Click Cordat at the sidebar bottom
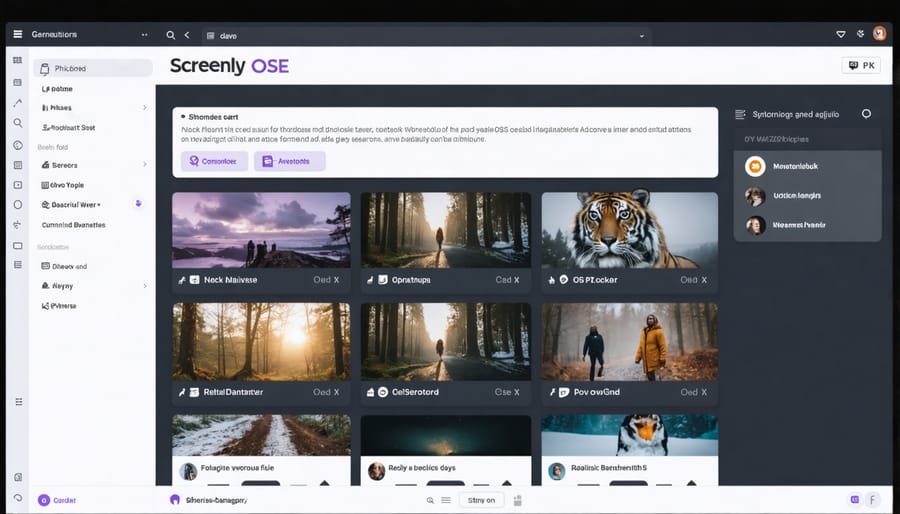Viewport: 900px width, 514px height. point(57,500)
